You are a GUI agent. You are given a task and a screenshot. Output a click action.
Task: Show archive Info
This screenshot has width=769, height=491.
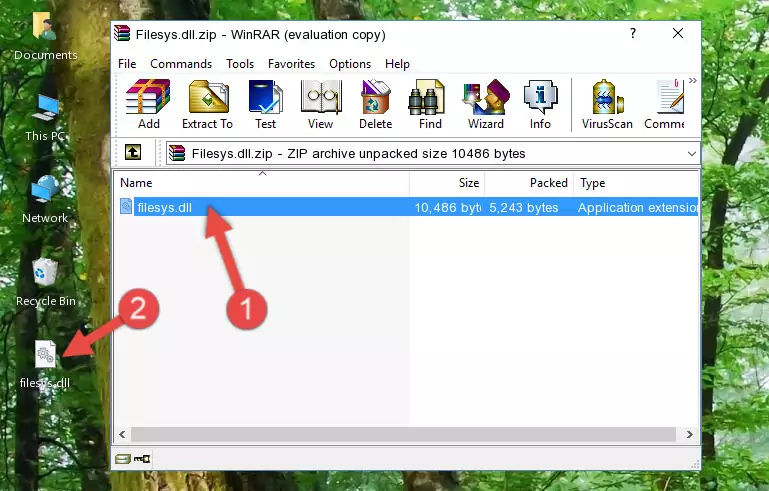click(540, 104)
